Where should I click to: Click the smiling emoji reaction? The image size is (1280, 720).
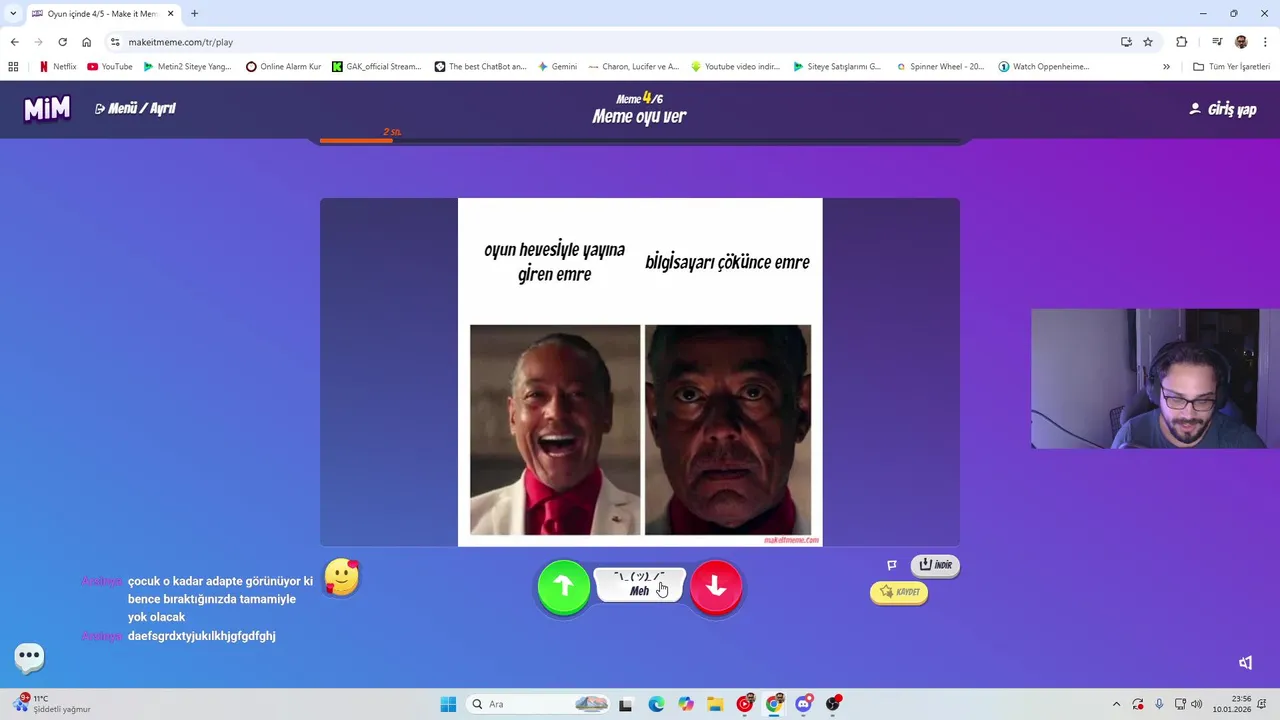342,577
